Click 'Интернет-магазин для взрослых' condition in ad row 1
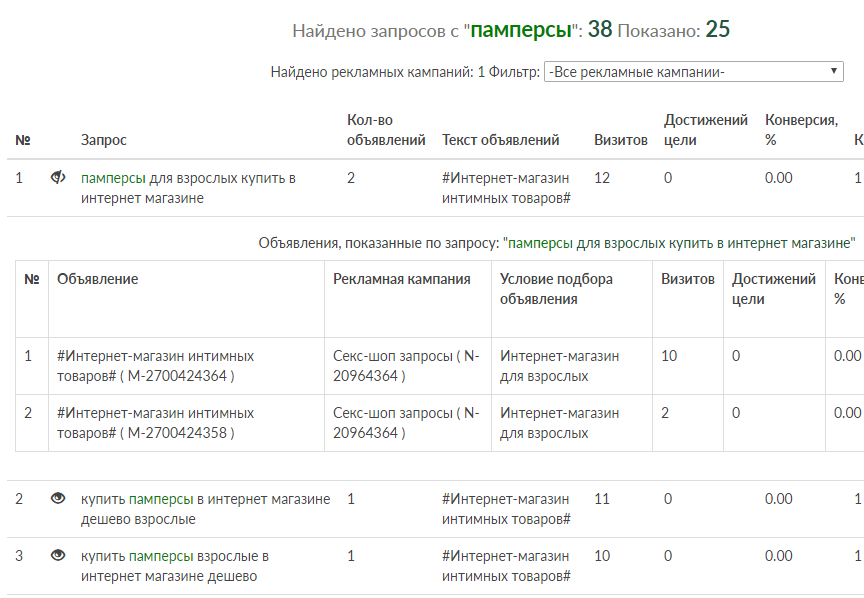This screenshot has height=598, width=864. [559, 366]
